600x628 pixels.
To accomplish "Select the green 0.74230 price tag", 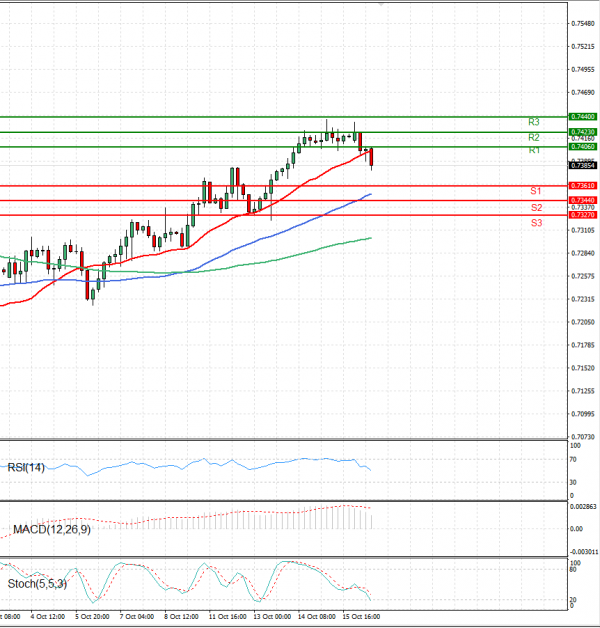I will pos(583,132).
